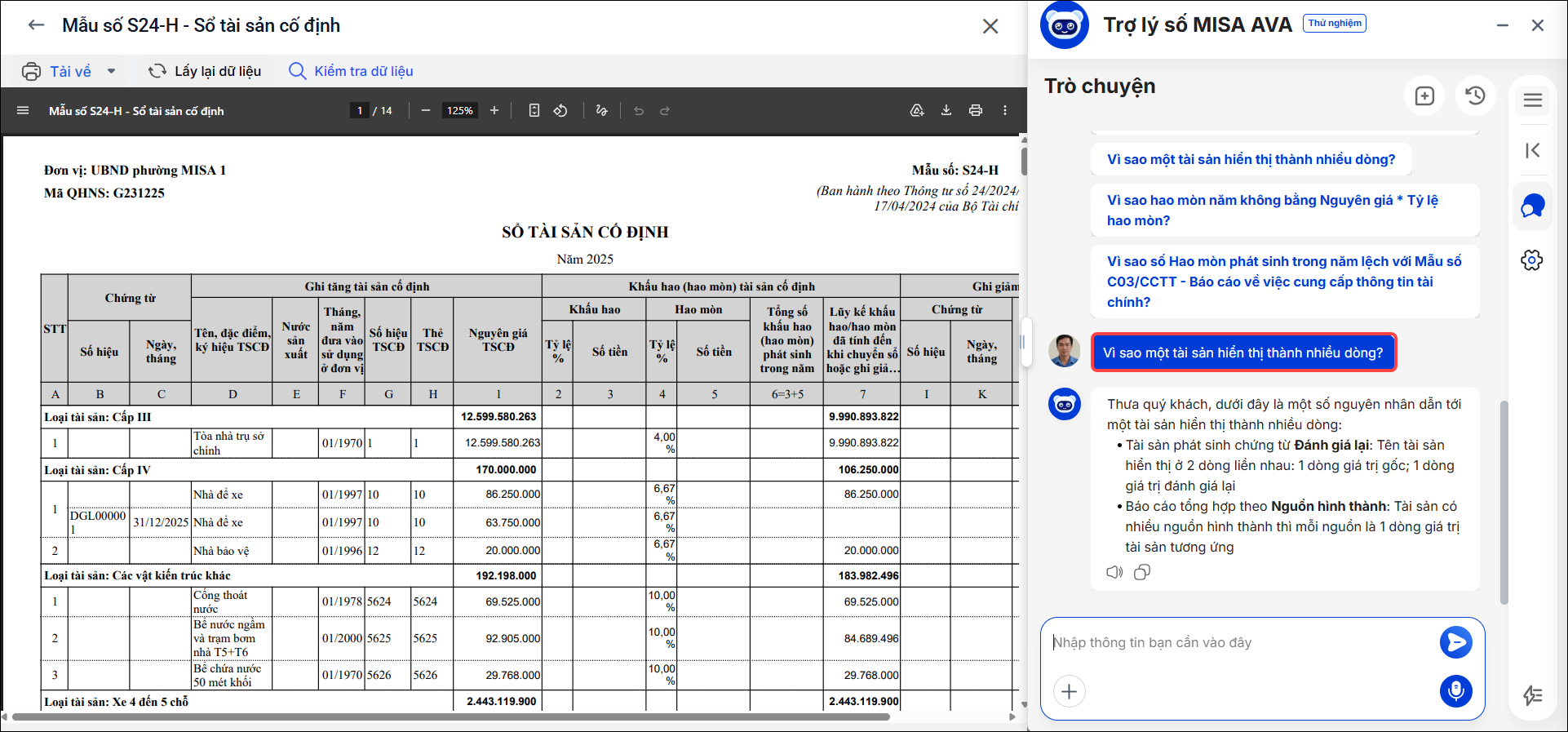Rotate the PDF document

click(560, 110)
